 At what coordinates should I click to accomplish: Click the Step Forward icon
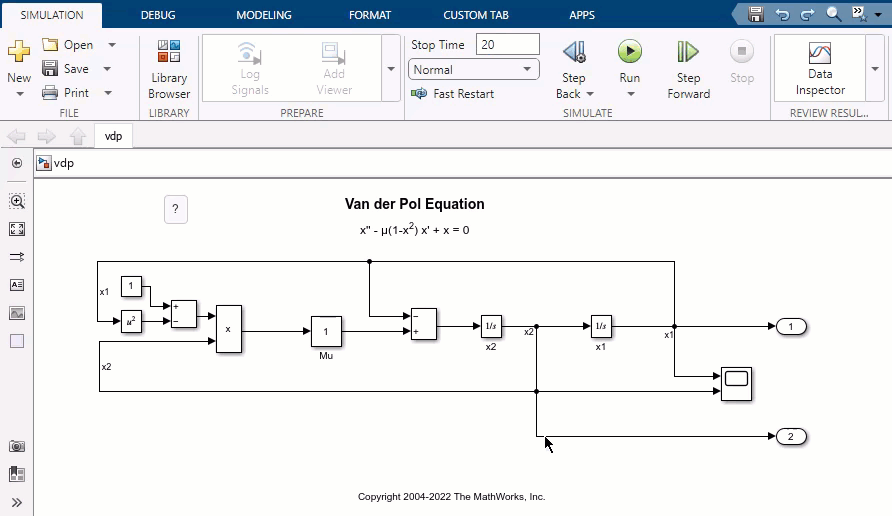(x=688, y=52)
